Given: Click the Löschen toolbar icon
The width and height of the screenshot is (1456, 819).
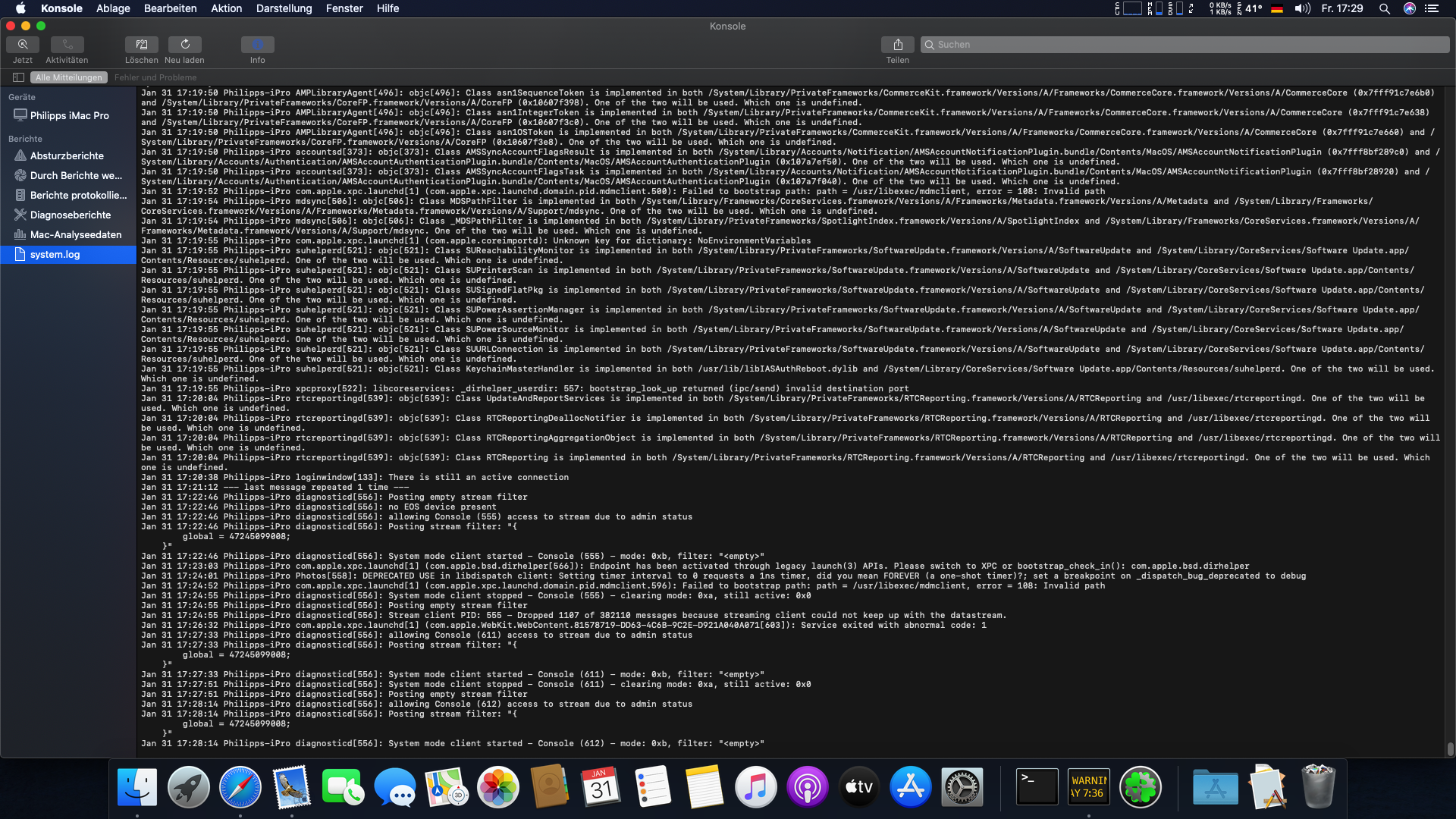Looking at the screenshot, I should point(141,45).
